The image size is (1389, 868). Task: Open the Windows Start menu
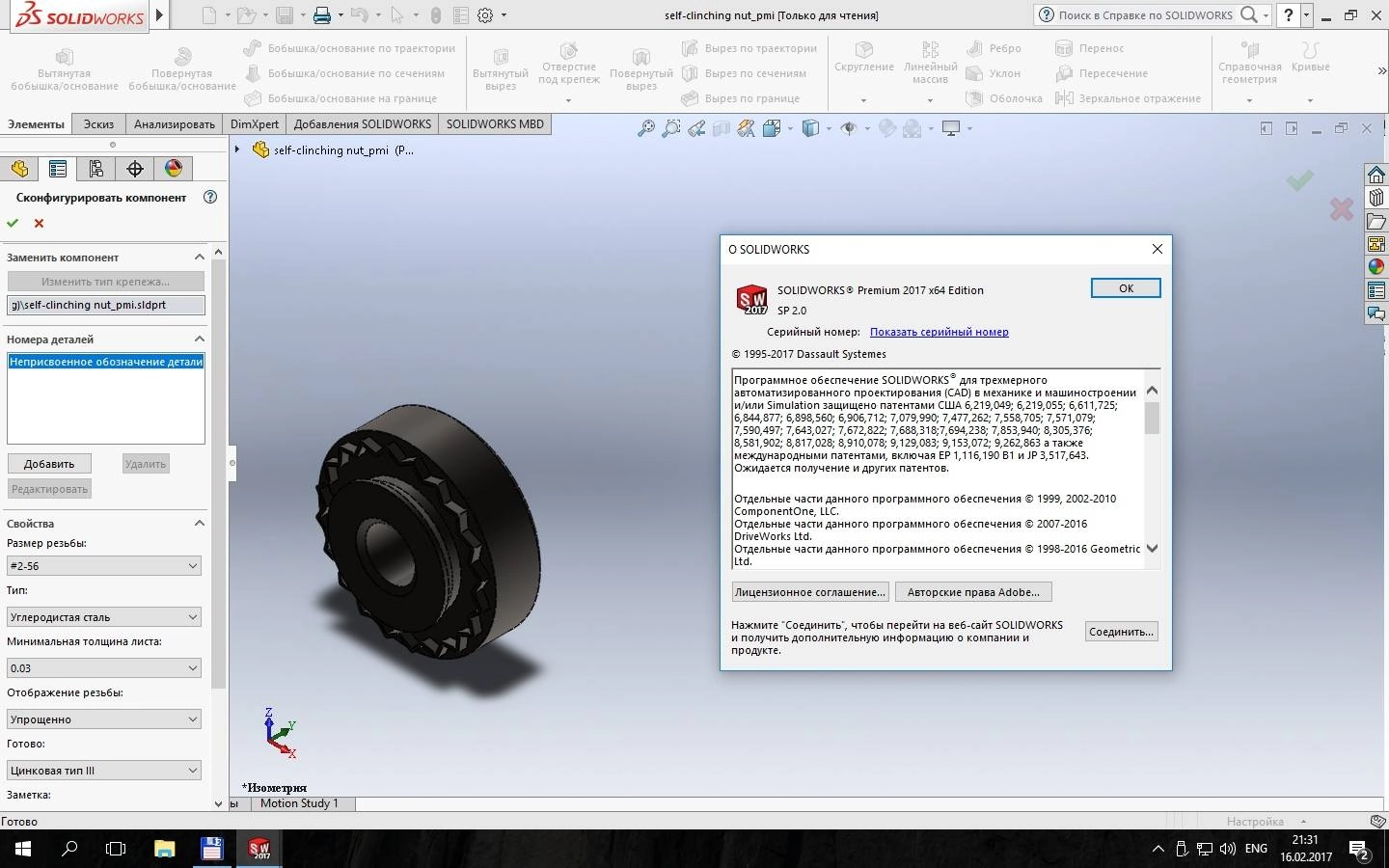click(23, 849)
